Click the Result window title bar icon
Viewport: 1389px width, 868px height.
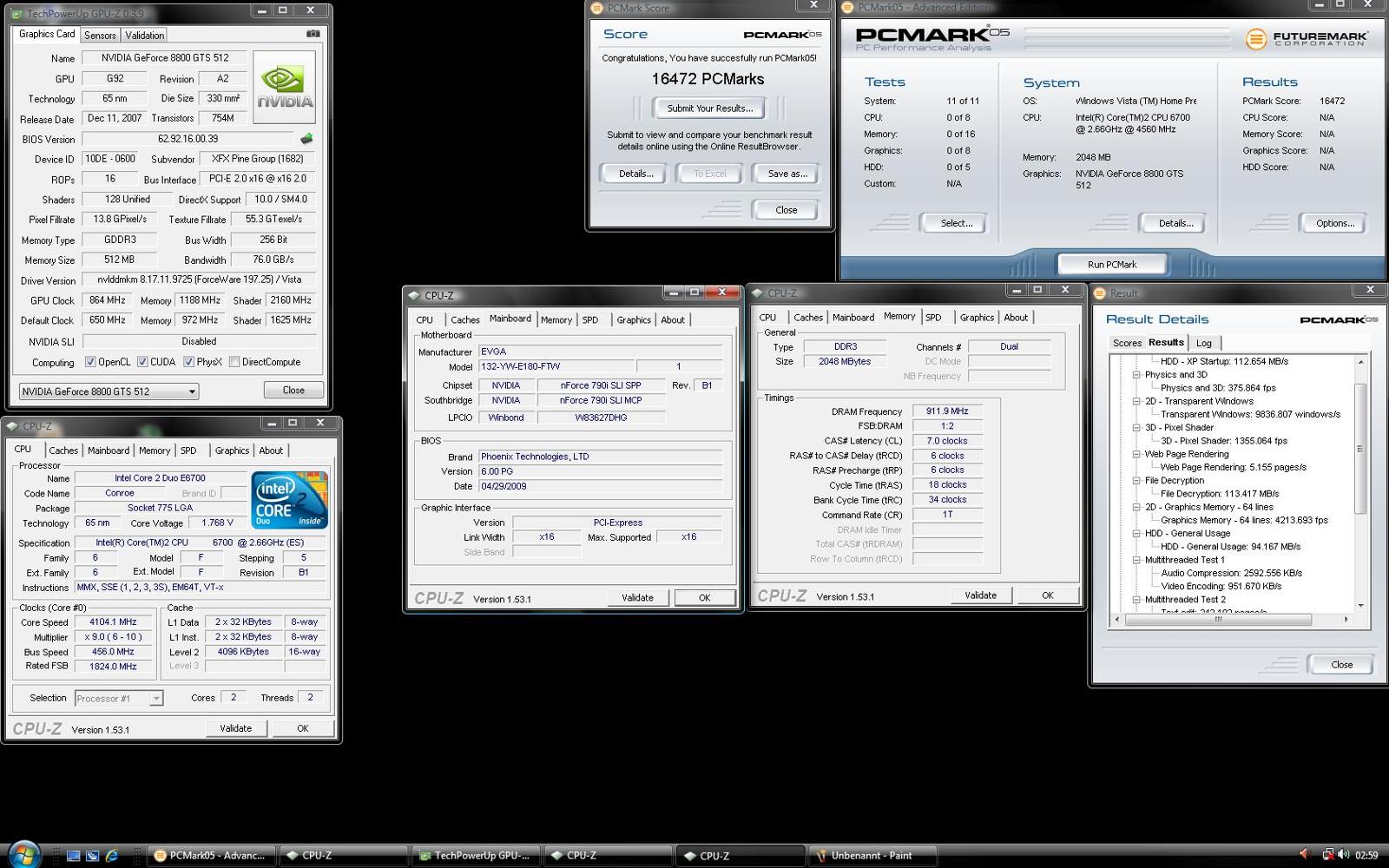1099,293
